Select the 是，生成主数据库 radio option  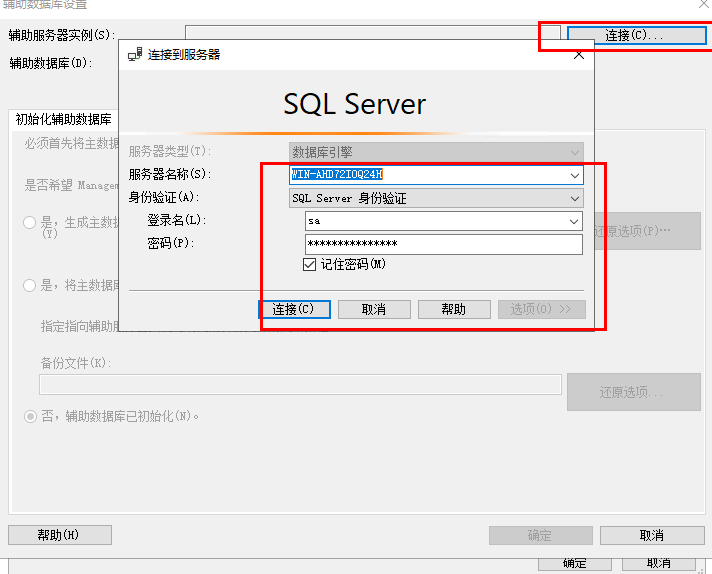tap(30, 223)
